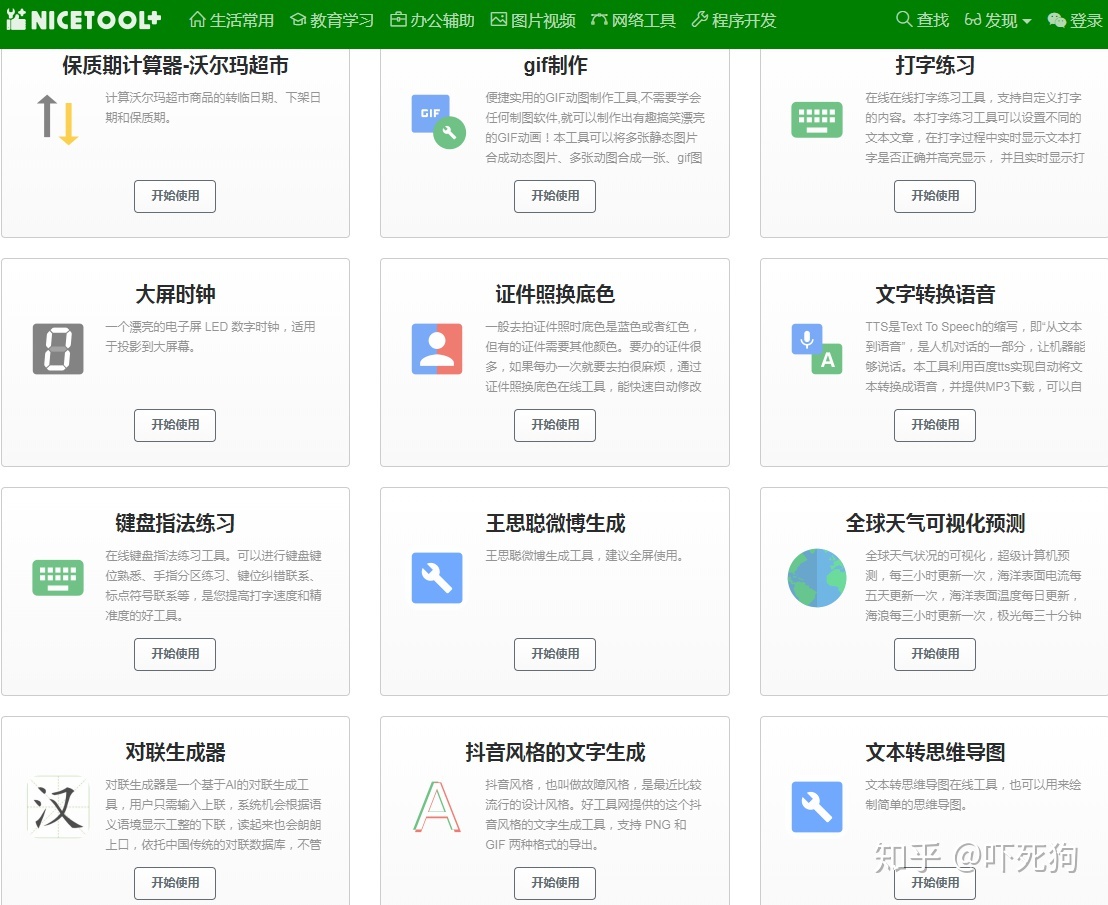Select the 全球天气可视化预测 globe icon
The width and height of the screenshot is (1108, 905).
click(816, 577)
